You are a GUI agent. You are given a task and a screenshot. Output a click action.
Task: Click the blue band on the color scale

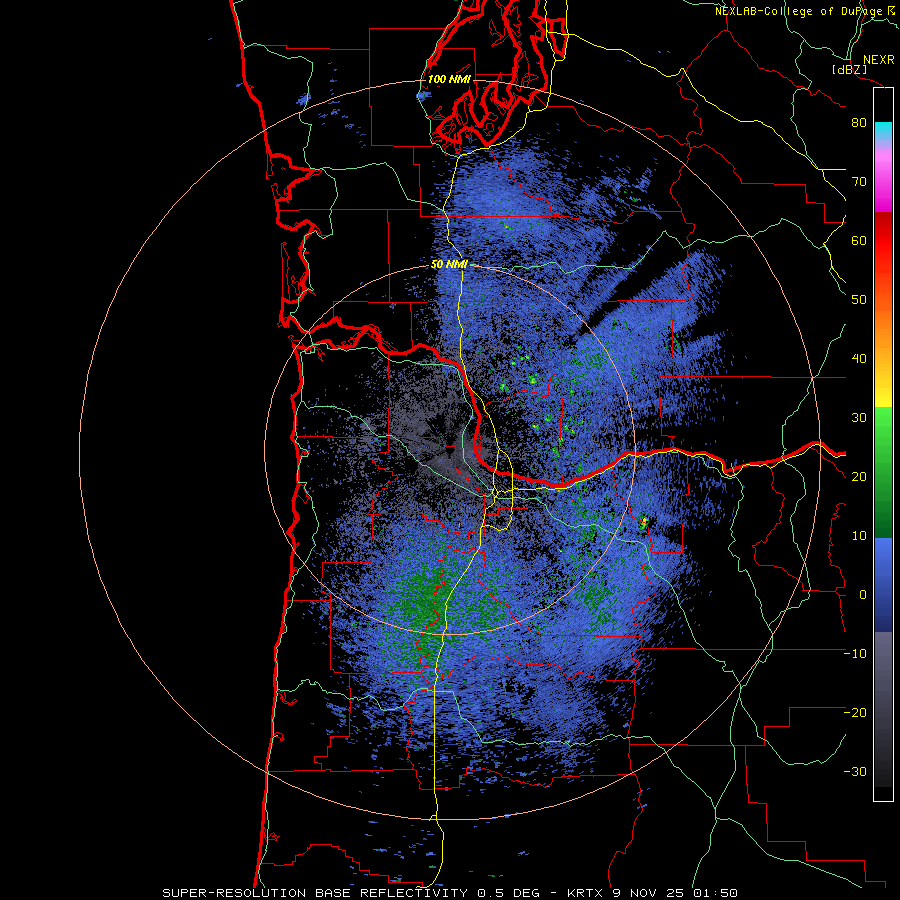tap(883, 585)
